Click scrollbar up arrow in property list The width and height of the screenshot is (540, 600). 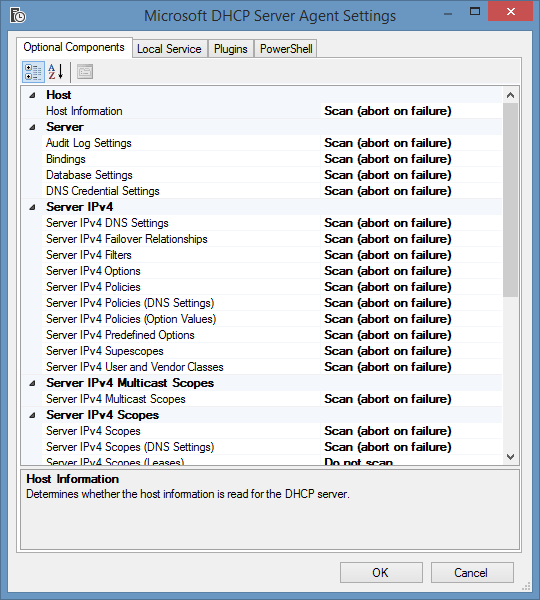tap(510, 95)
